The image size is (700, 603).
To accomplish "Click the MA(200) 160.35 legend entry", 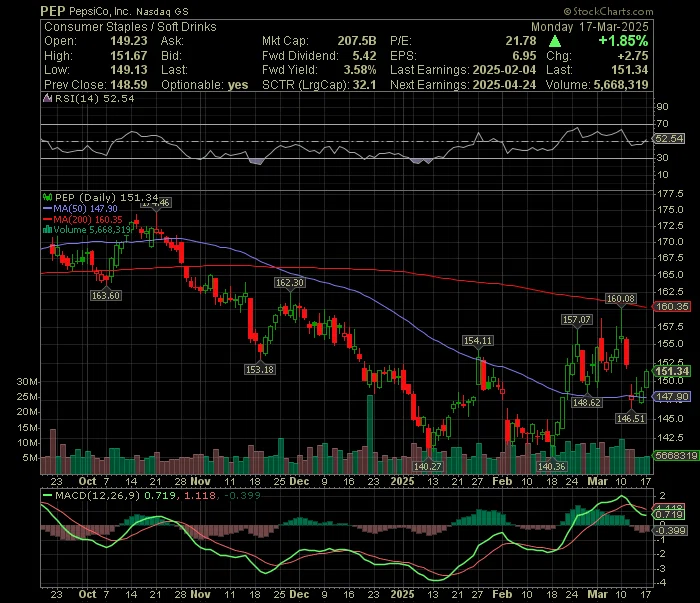I will [x=88, y=219].
